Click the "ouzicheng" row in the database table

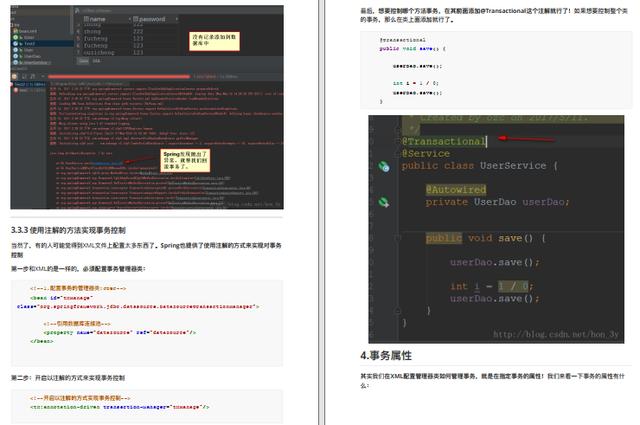99,53
